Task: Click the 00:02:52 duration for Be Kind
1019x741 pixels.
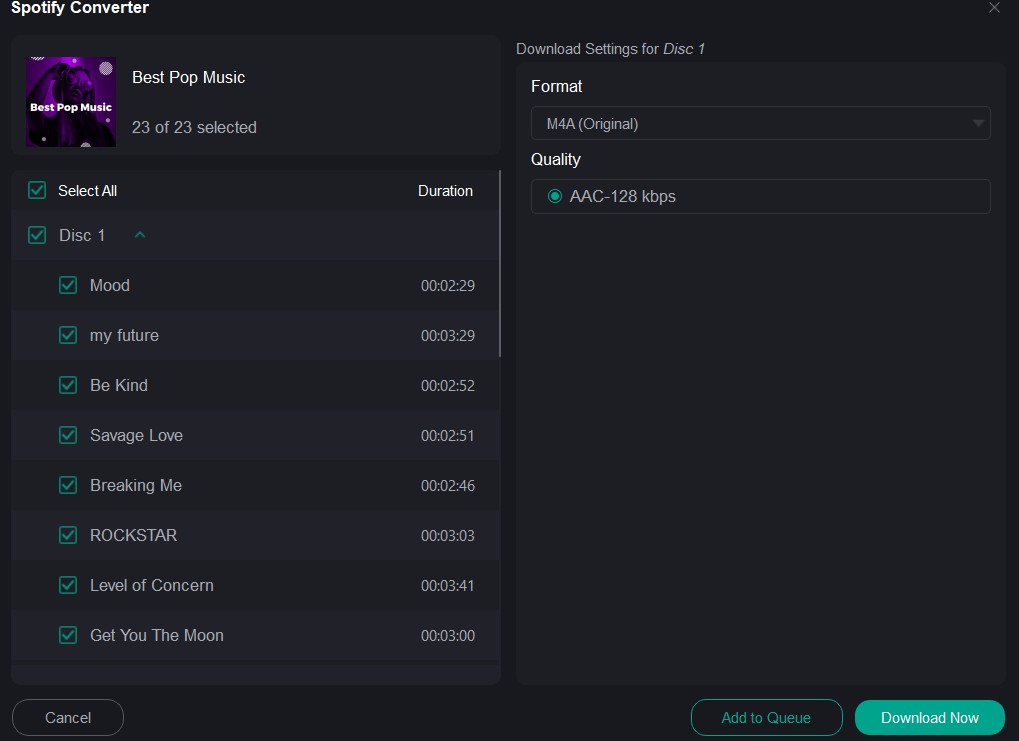Action: coord(448,385)
